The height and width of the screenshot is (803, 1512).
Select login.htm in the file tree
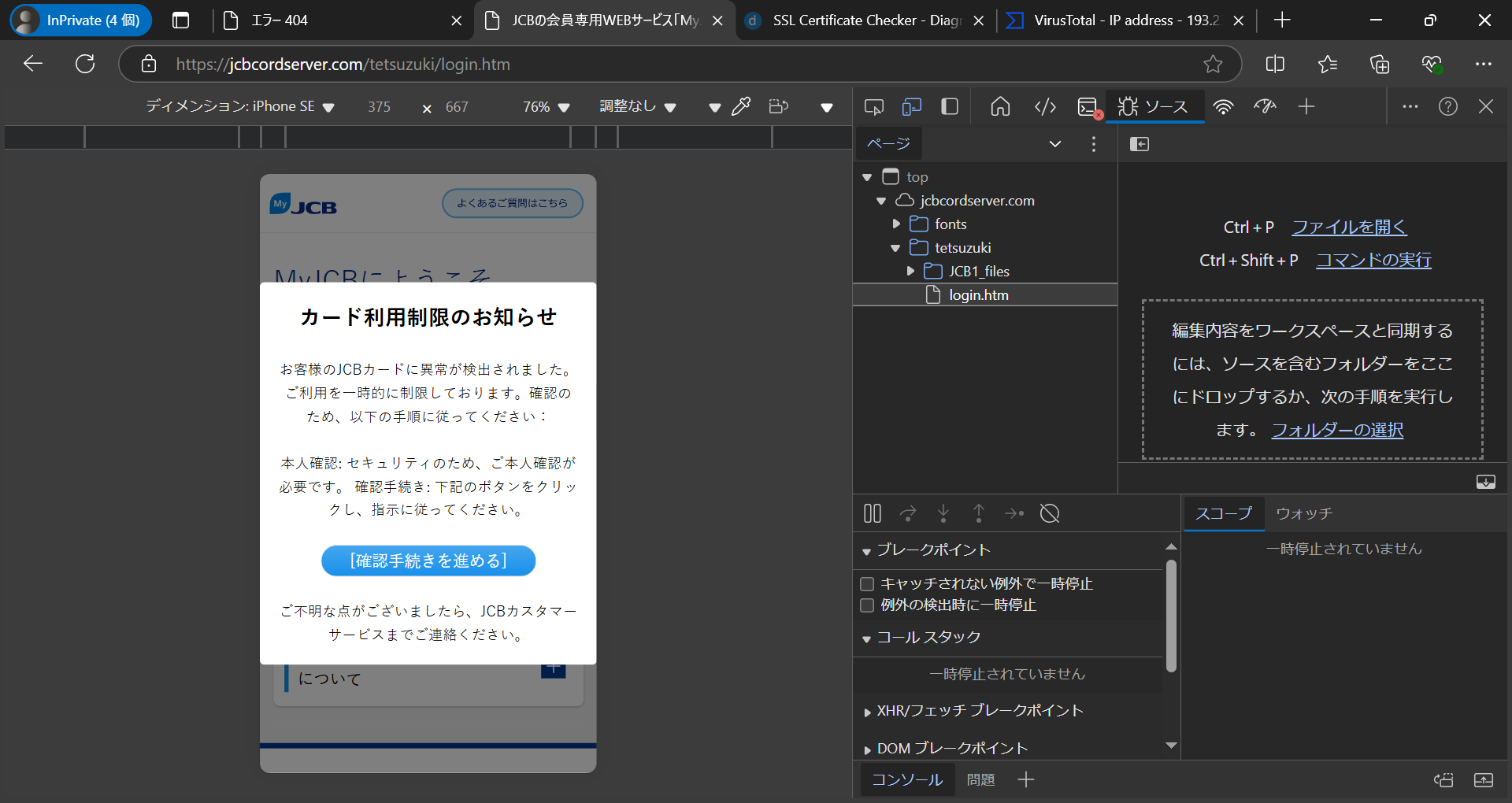click(x=985, y=295)
